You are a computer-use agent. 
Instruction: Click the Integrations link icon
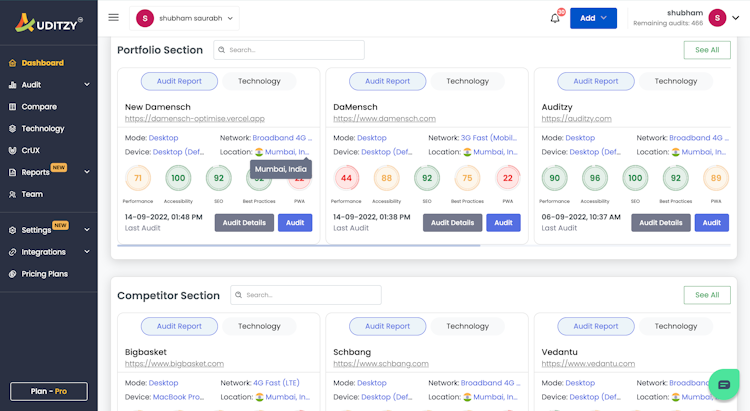point(12,252)
